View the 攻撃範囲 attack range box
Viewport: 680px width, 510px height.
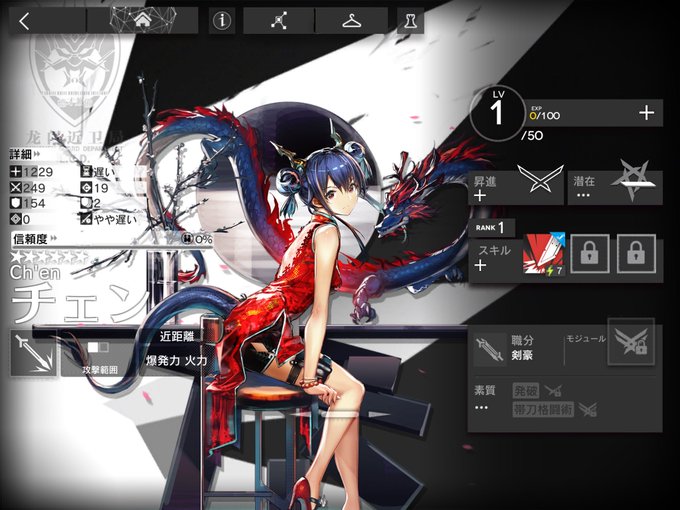[98, 357]
